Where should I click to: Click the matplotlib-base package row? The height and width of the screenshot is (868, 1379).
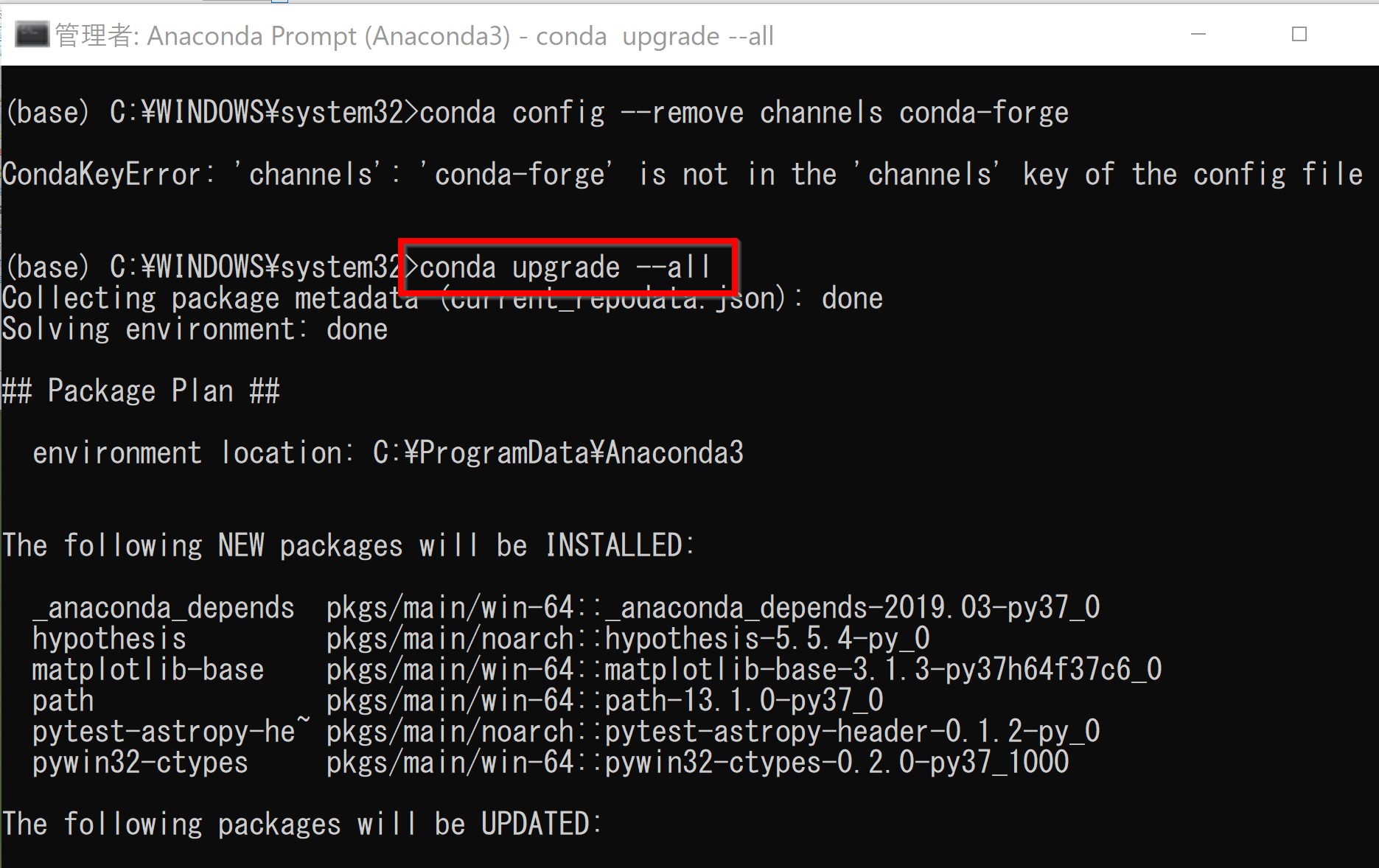597,670
